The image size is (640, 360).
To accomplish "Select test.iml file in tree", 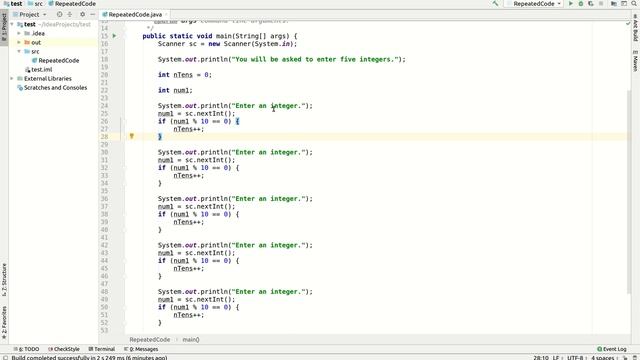I will 42,69.
